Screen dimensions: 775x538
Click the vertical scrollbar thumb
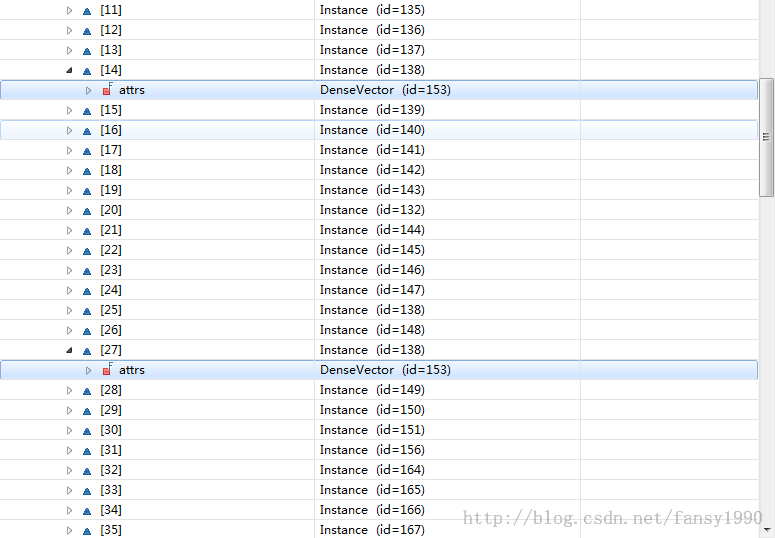coord(766,136)
